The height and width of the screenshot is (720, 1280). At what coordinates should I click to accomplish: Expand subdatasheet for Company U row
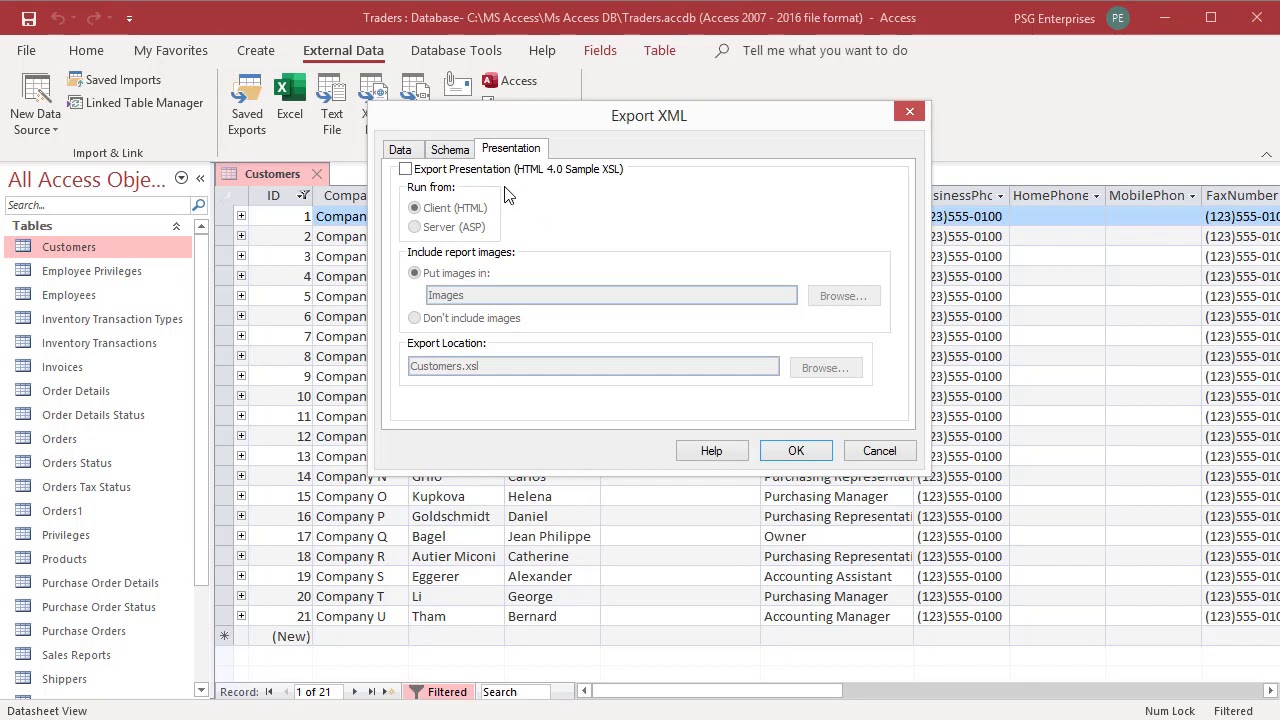tap(241, 616)
